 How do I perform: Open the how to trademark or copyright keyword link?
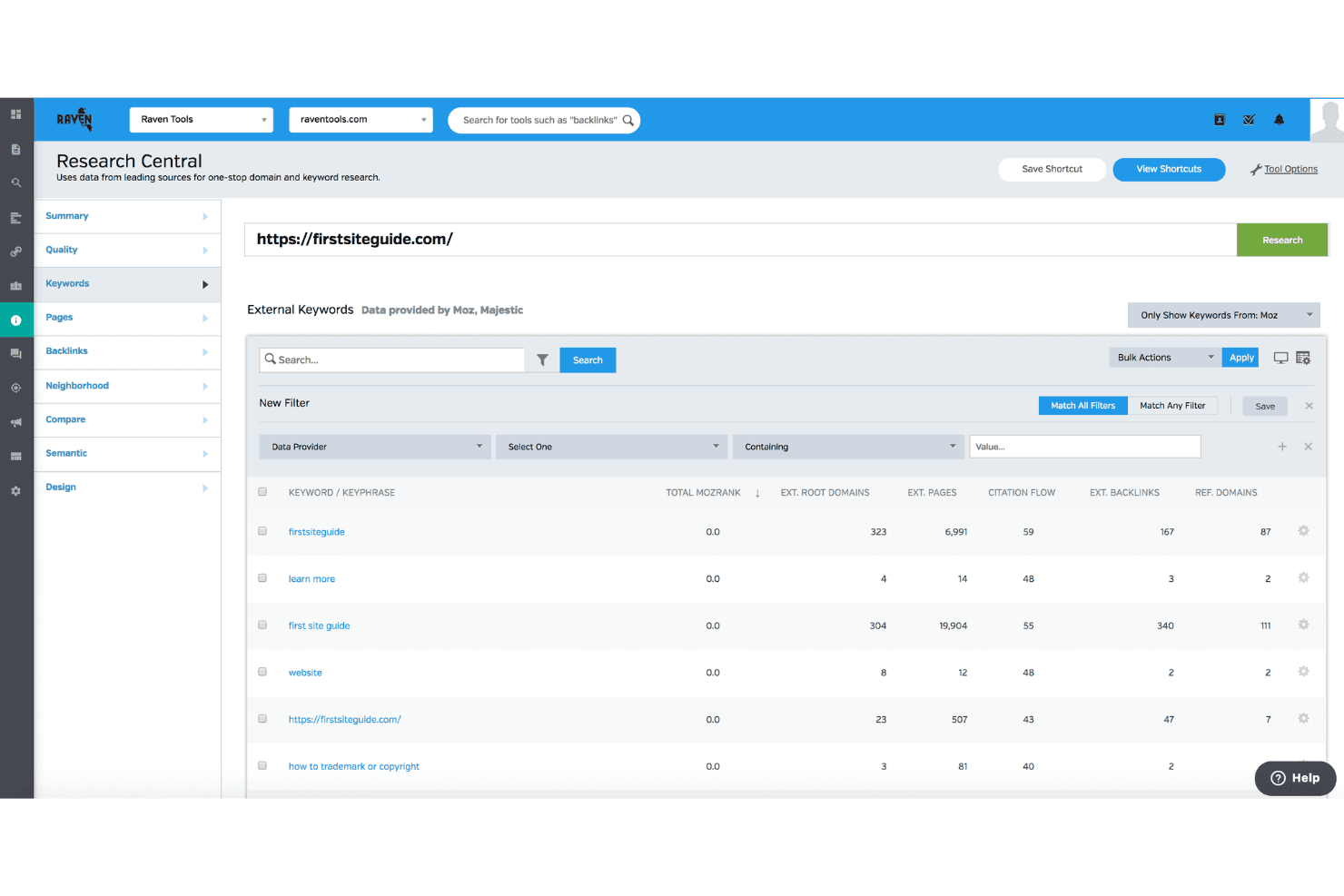[x=354, y=766]
